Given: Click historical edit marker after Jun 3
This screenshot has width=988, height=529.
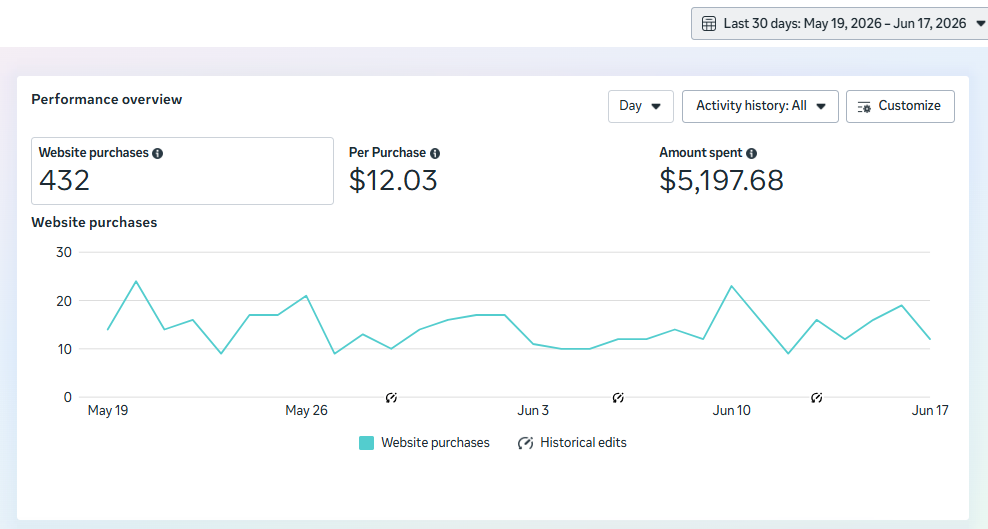Looking at the screenshot, I should coord(618,397).
